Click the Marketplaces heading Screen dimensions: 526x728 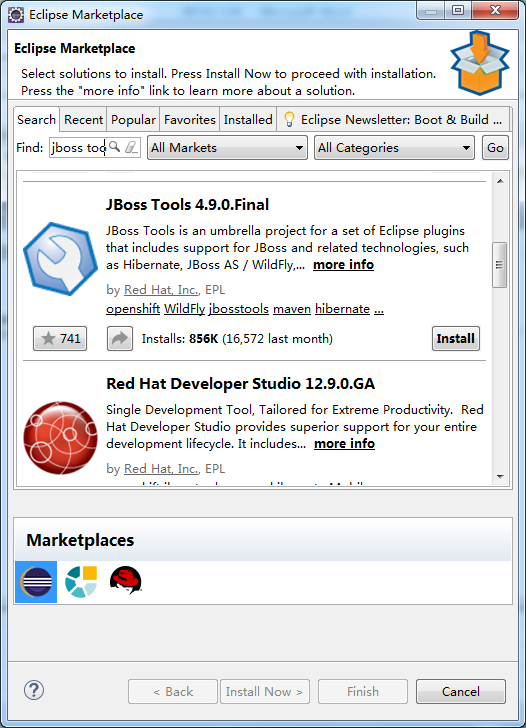80,540
